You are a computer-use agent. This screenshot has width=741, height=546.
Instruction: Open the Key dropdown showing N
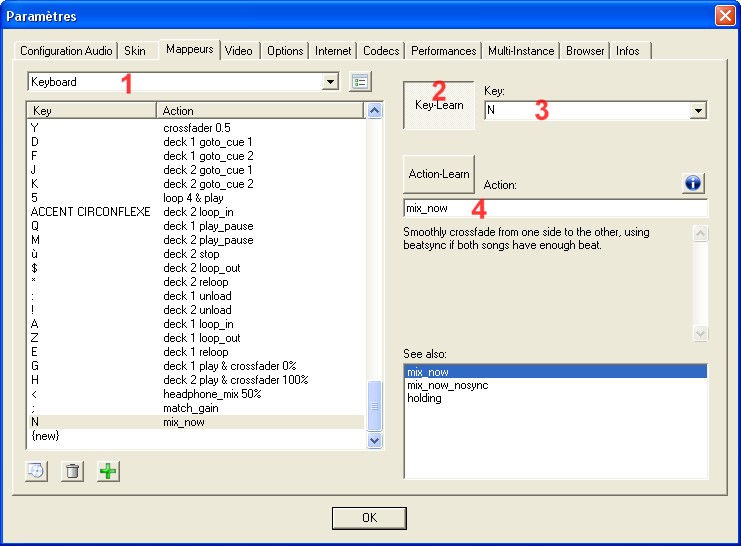click(699, 111)
